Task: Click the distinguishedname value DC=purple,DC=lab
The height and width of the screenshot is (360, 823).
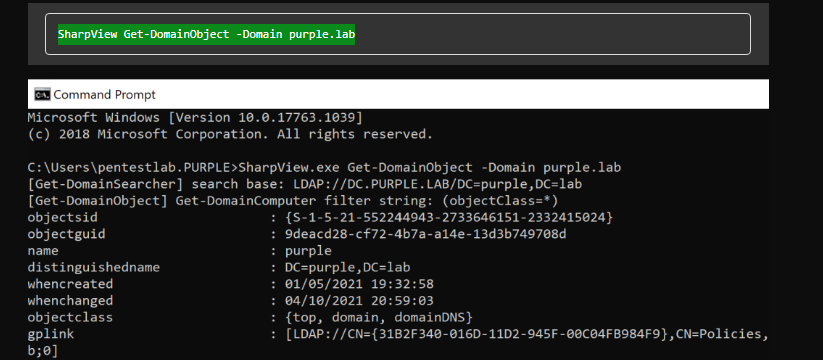Action: point(347,268)
